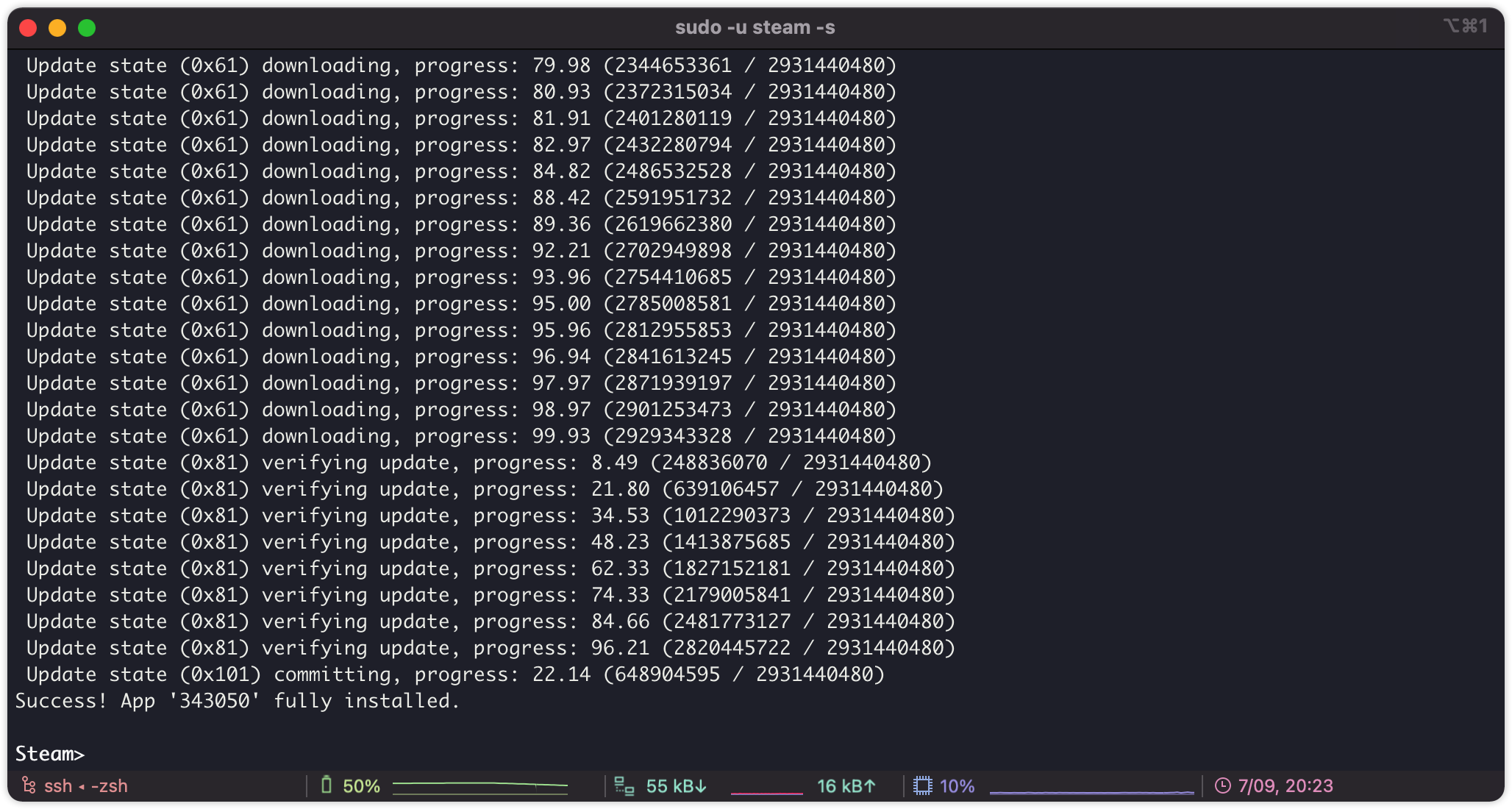Click the yellow minimize window button

57,28
